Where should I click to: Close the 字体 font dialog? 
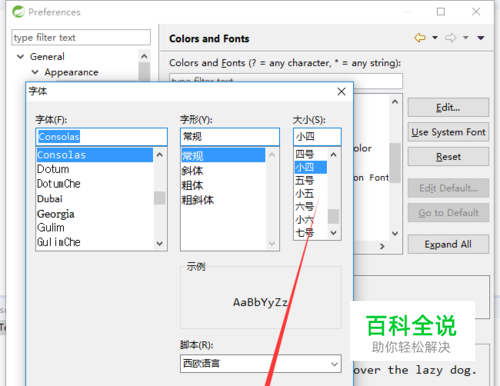[x=341, y=91]
